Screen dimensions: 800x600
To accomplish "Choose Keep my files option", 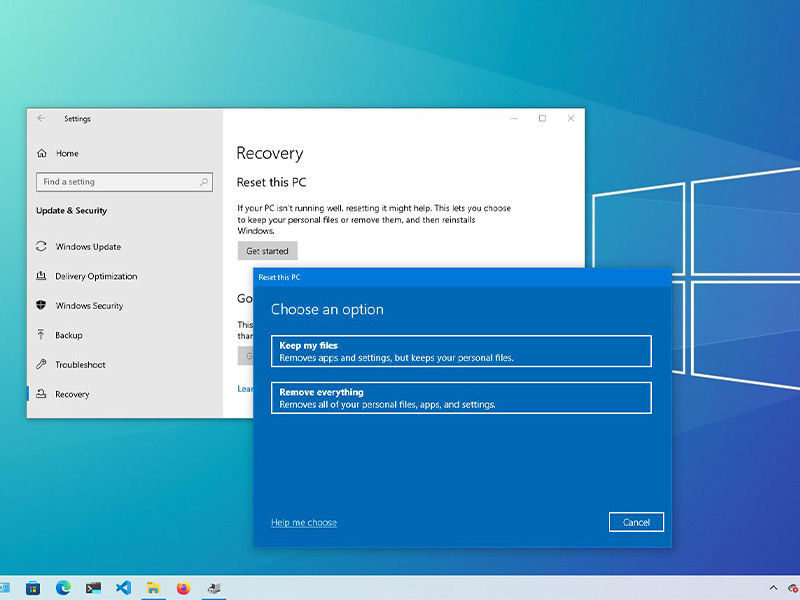I will pyautogui.click(x=461, y=351).
